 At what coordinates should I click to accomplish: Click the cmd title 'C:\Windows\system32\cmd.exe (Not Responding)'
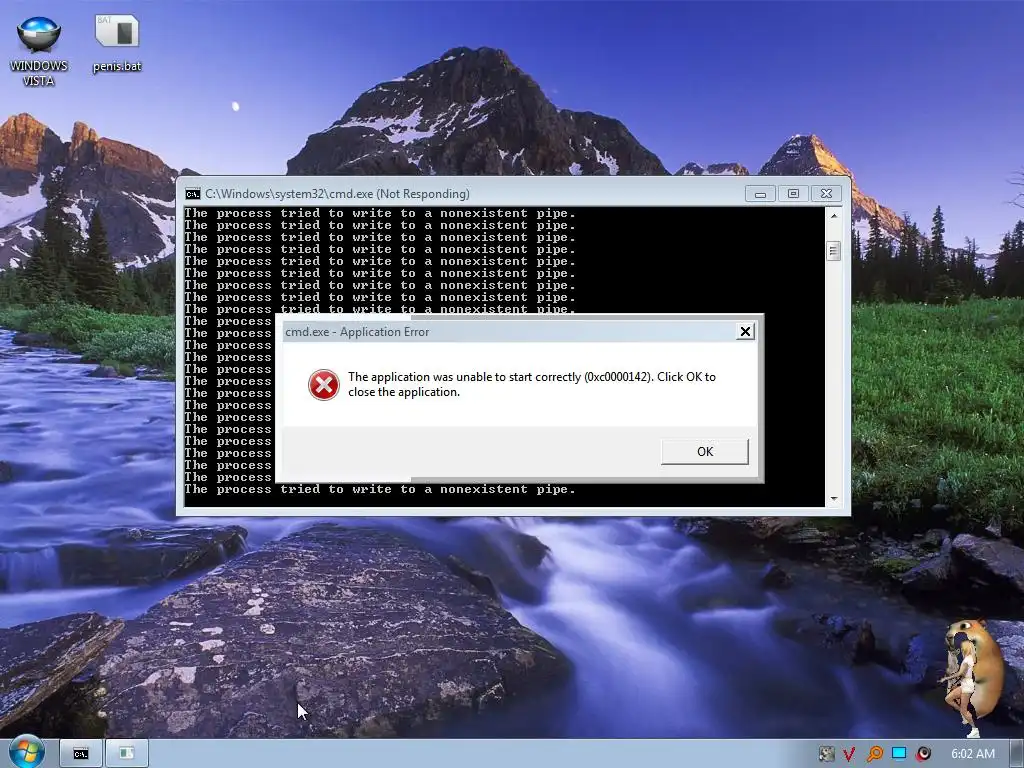tap(338, 194)
